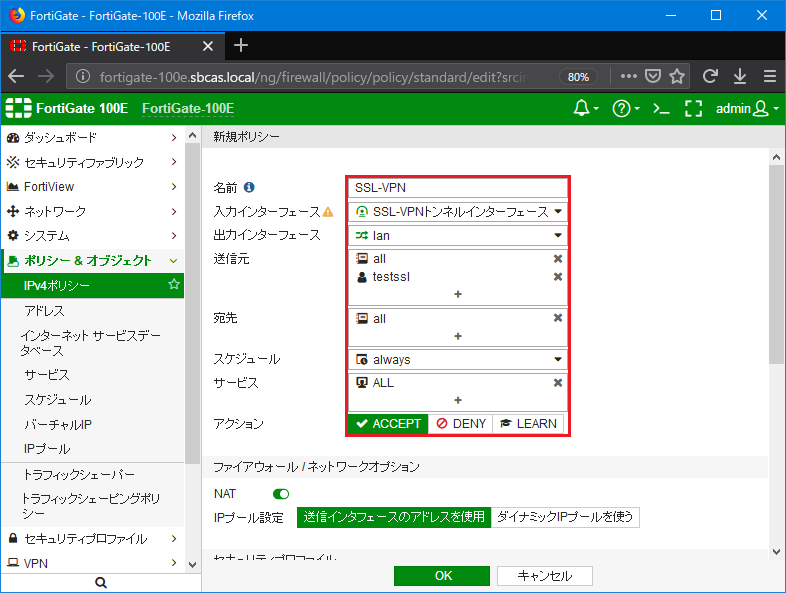Screen dimensions: 786x593
Task: Collapse ポリシー & オブジェクト section
Action: click(92, 261)
